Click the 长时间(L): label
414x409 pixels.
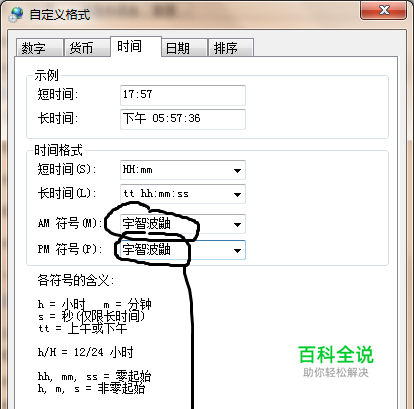[67, 193]
